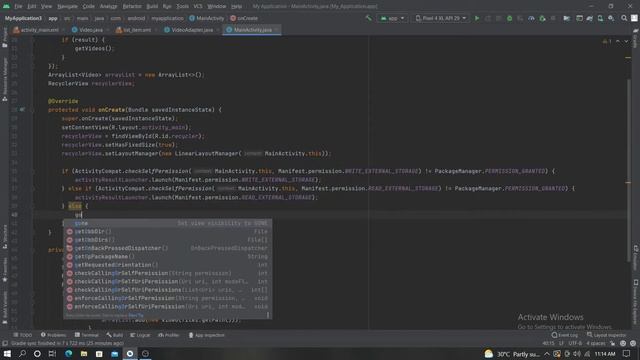
Task: Open Resource Manager side panel
Action: [4, 79]
